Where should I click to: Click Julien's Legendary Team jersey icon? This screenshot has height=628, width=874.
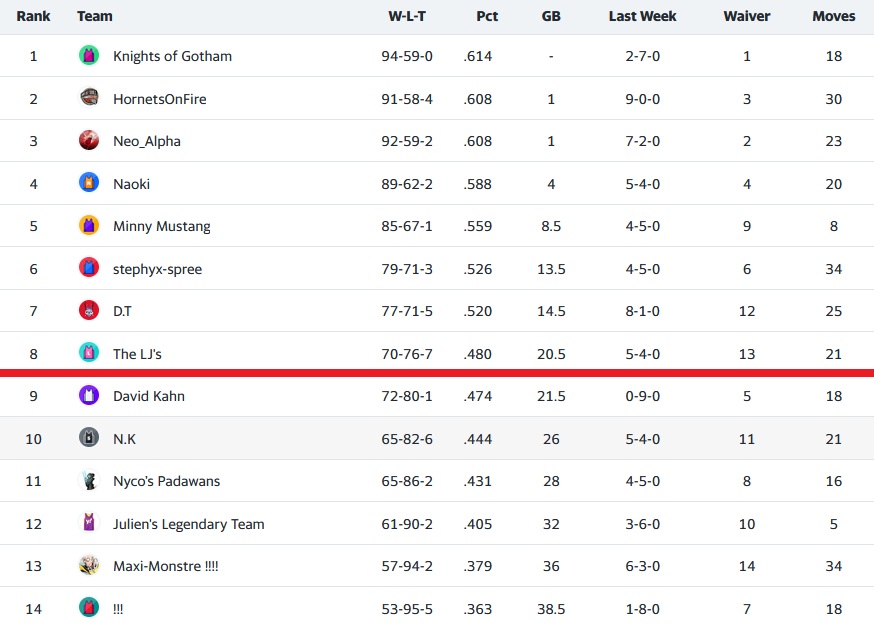pyautogui.click(x=89, y=523)
